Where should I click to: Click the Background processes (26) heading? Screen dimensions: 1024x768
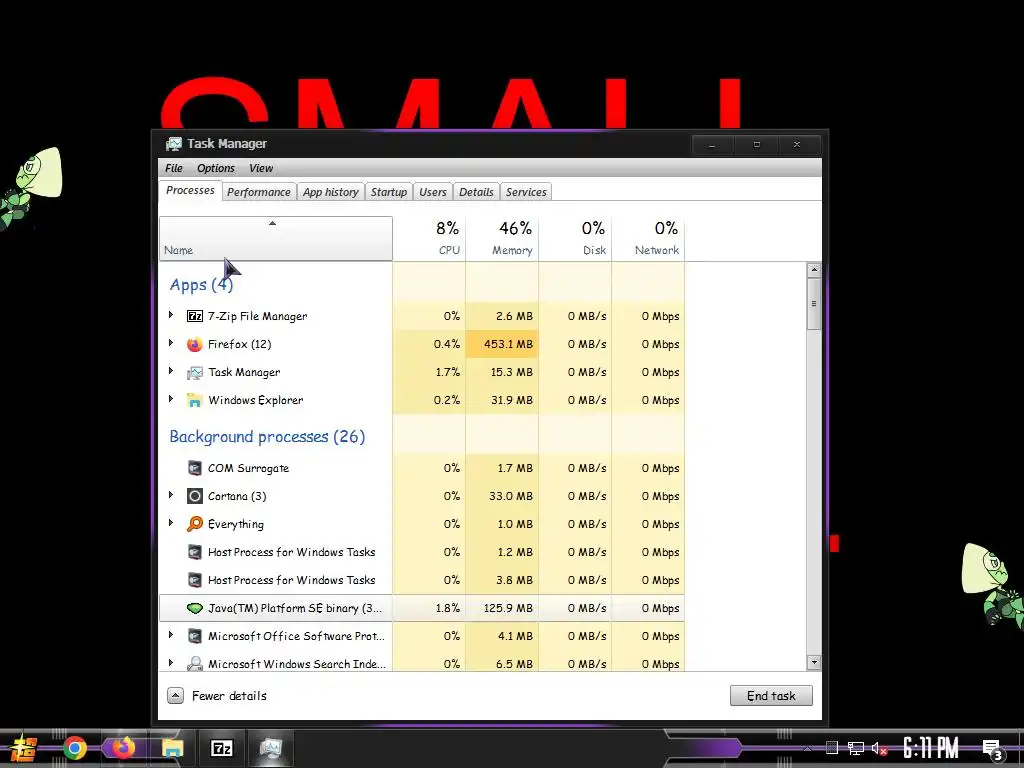[x=267, y=436]
